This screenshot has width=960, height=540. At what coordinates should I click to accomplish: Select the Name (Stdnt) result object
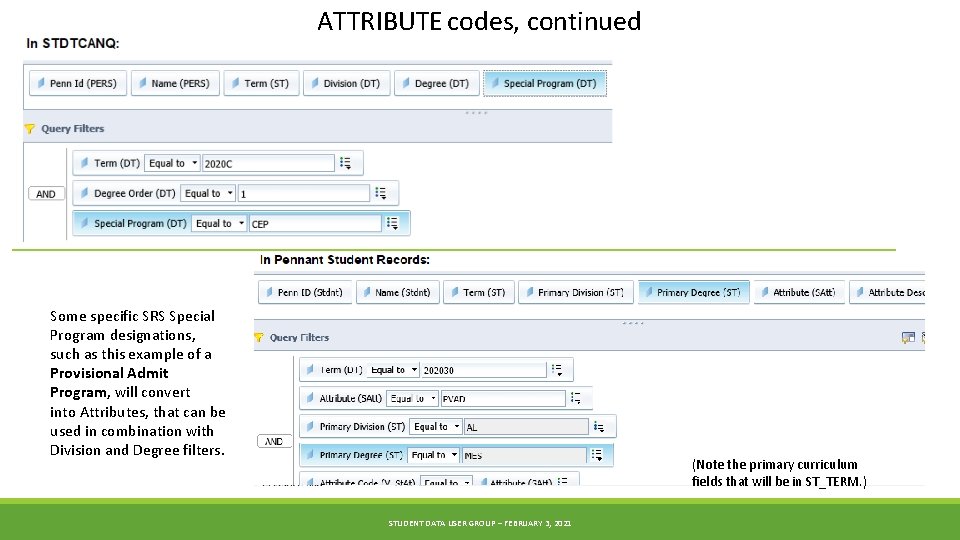coord(398,293)
